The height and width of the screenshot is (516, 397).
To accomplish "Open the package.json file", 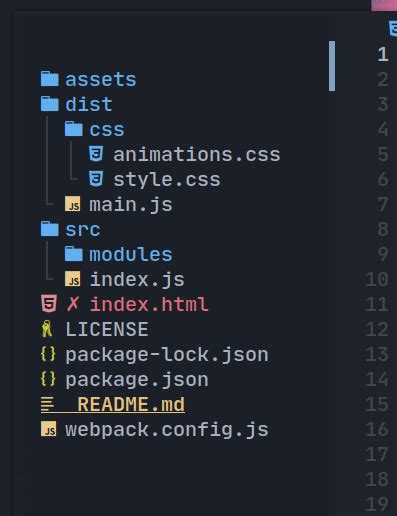I will [x=137, y=380].
